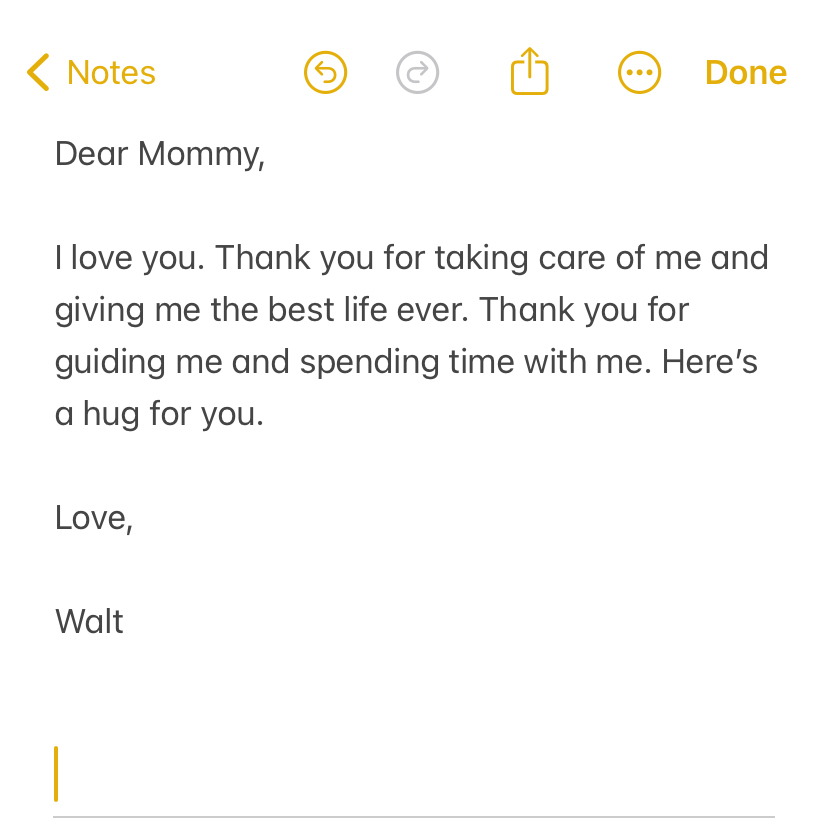Image resolution: width=828 pixels, height=828 pixels.
Task: Tap blank line between Love and Walt
Action: (414, 570)
